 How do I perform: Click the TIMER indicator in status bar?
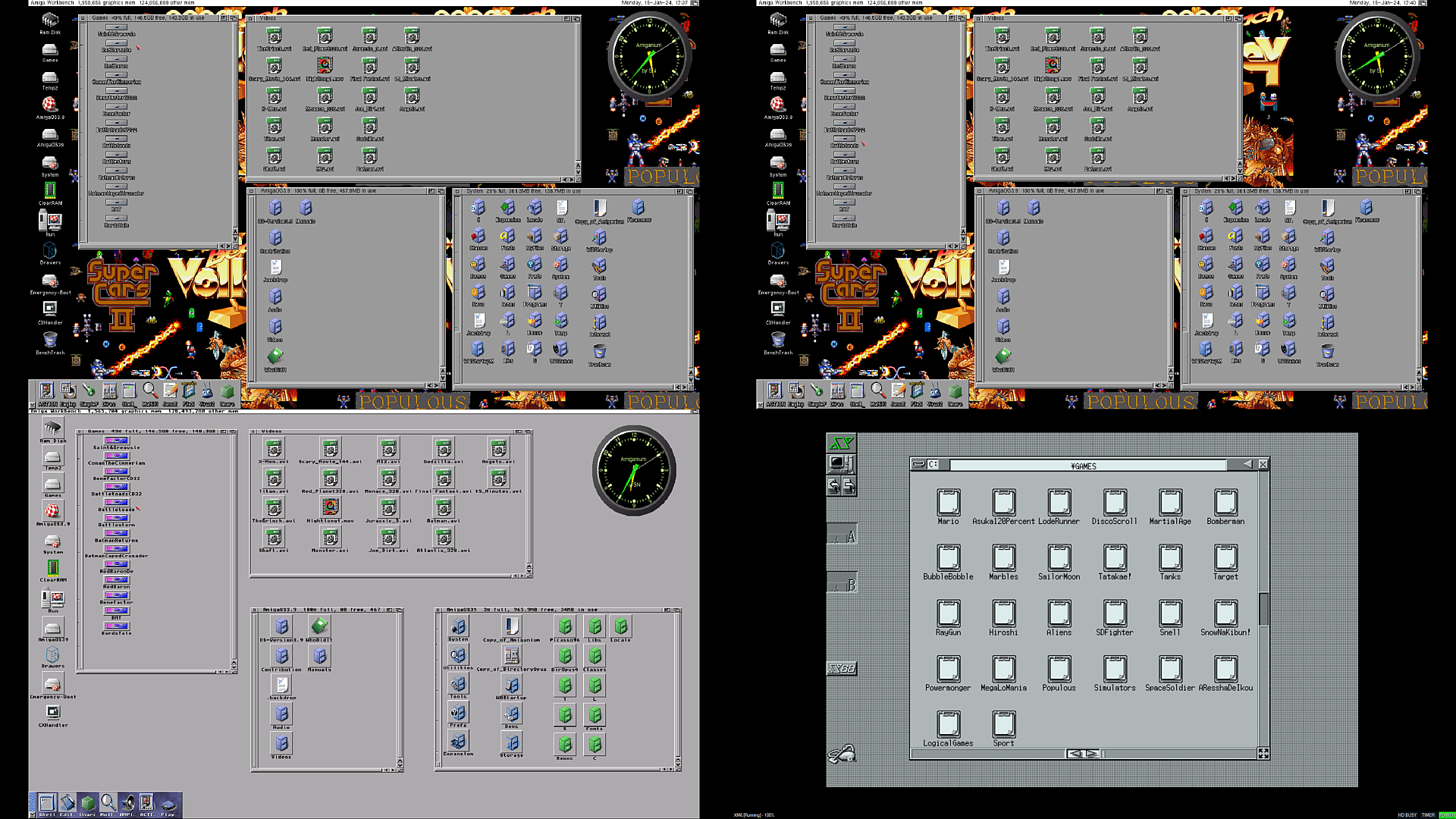click(1428, 815)
